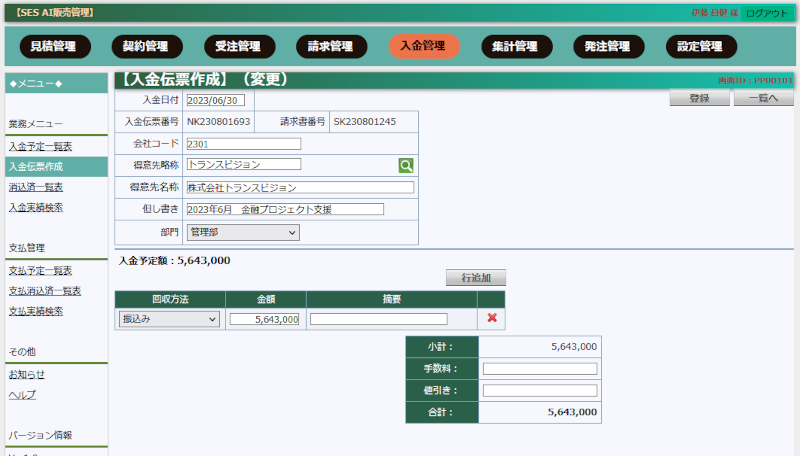Click the 小計 value 5,643,000
800x456 pixels.
pyautogui.click(x=574, y=347)
